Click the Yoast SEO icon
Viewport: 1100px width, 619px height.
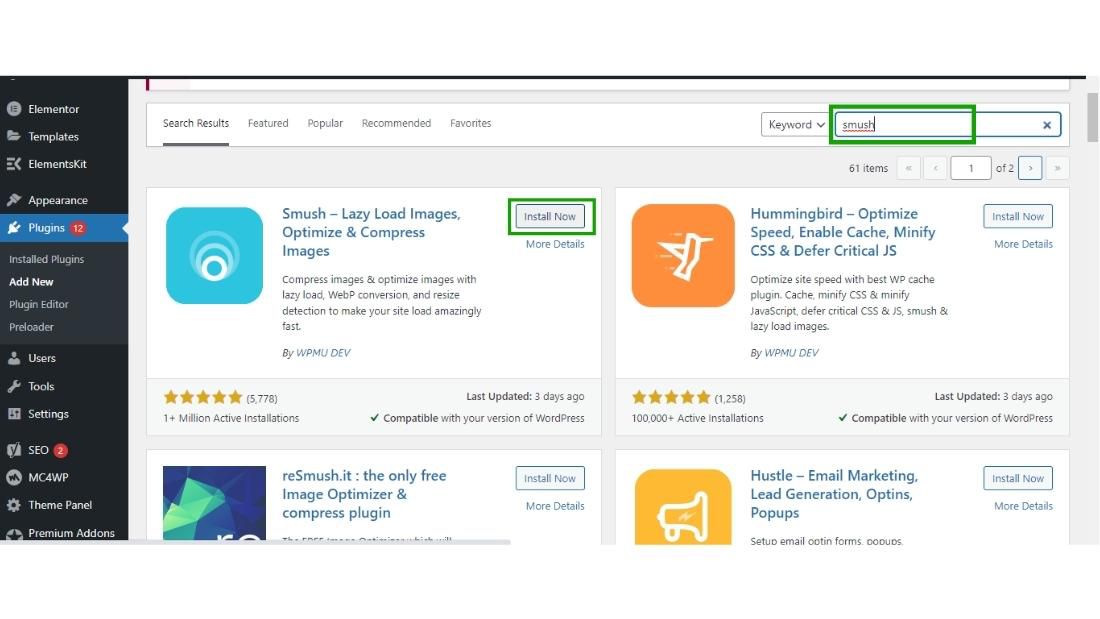14,450
